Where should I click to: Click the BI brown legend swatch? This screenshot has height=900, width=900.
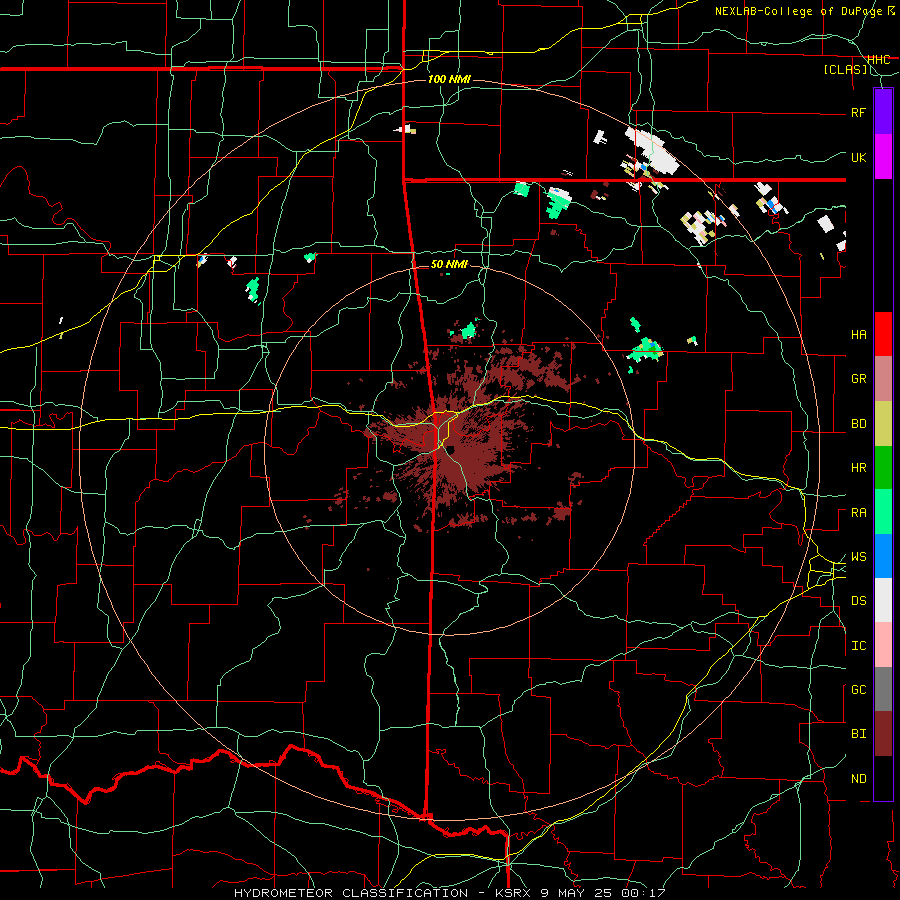point(883,734)
